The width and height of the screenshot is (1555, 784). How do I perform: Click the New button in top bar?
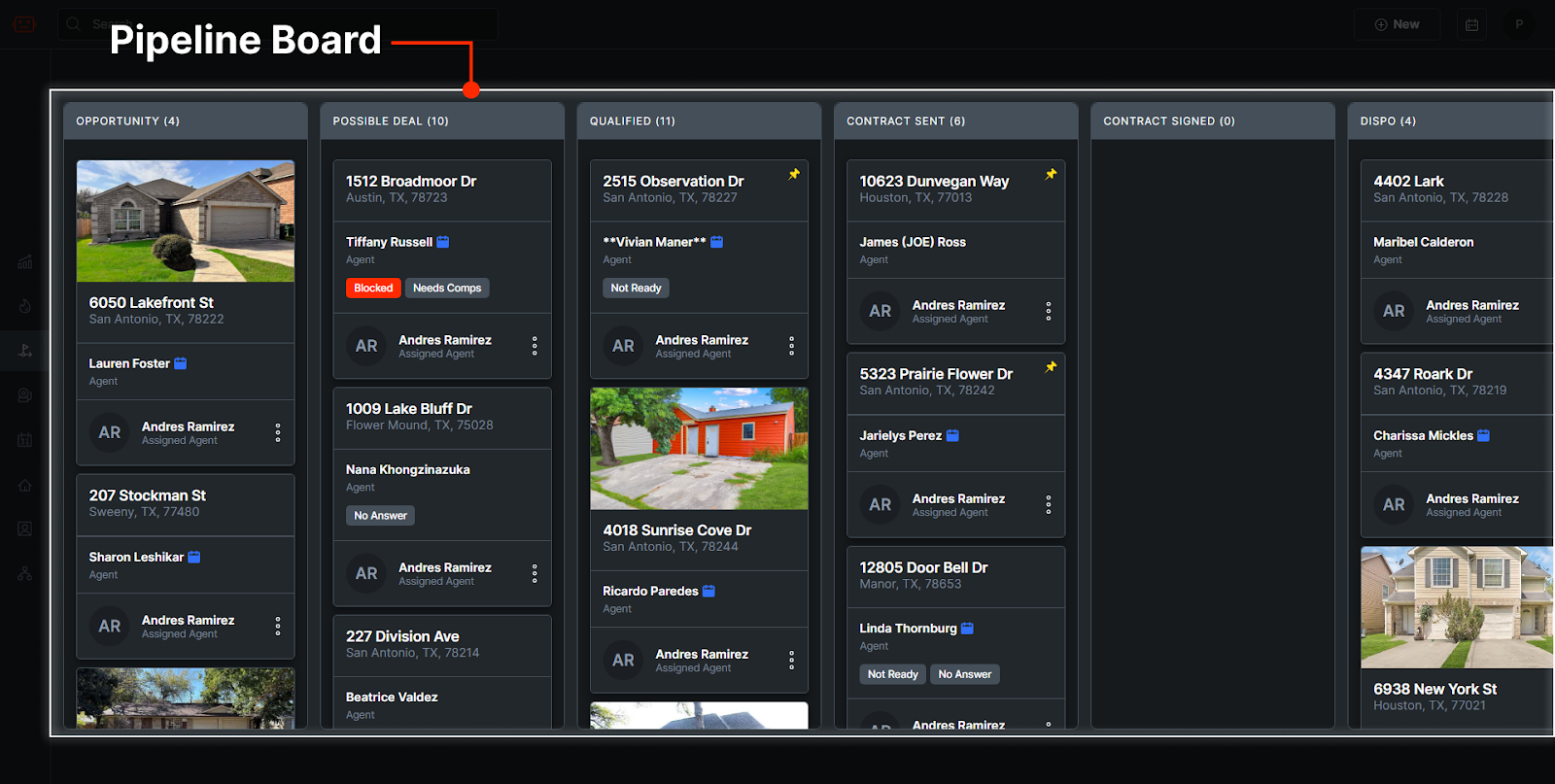pyautogui.click(x=1397, y=24)
